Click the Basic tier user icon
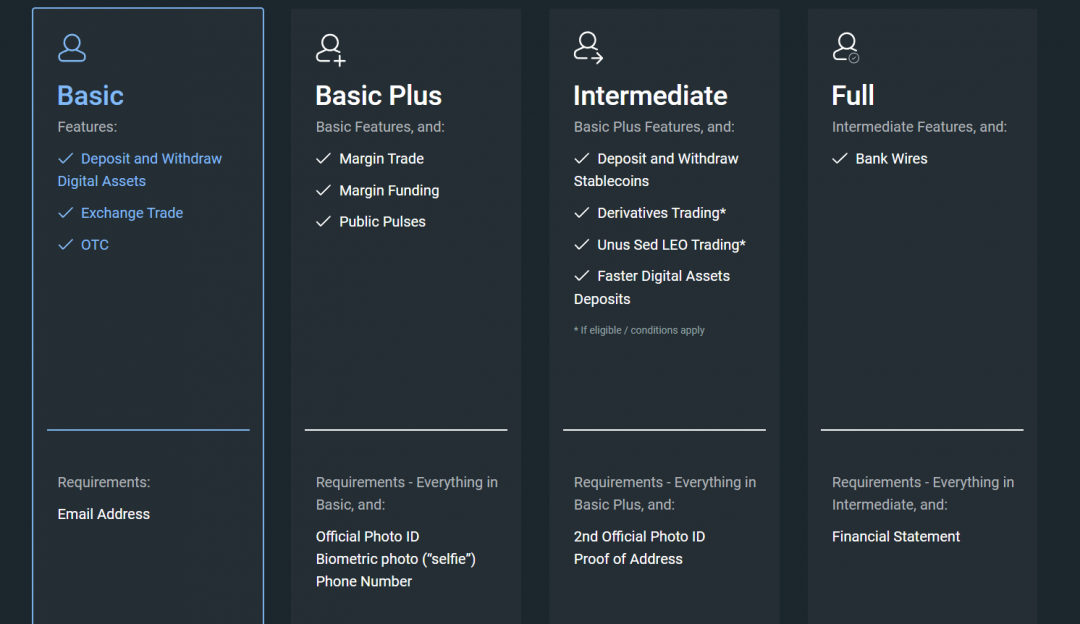1080x624 pixels. click(x=72, y=48)
